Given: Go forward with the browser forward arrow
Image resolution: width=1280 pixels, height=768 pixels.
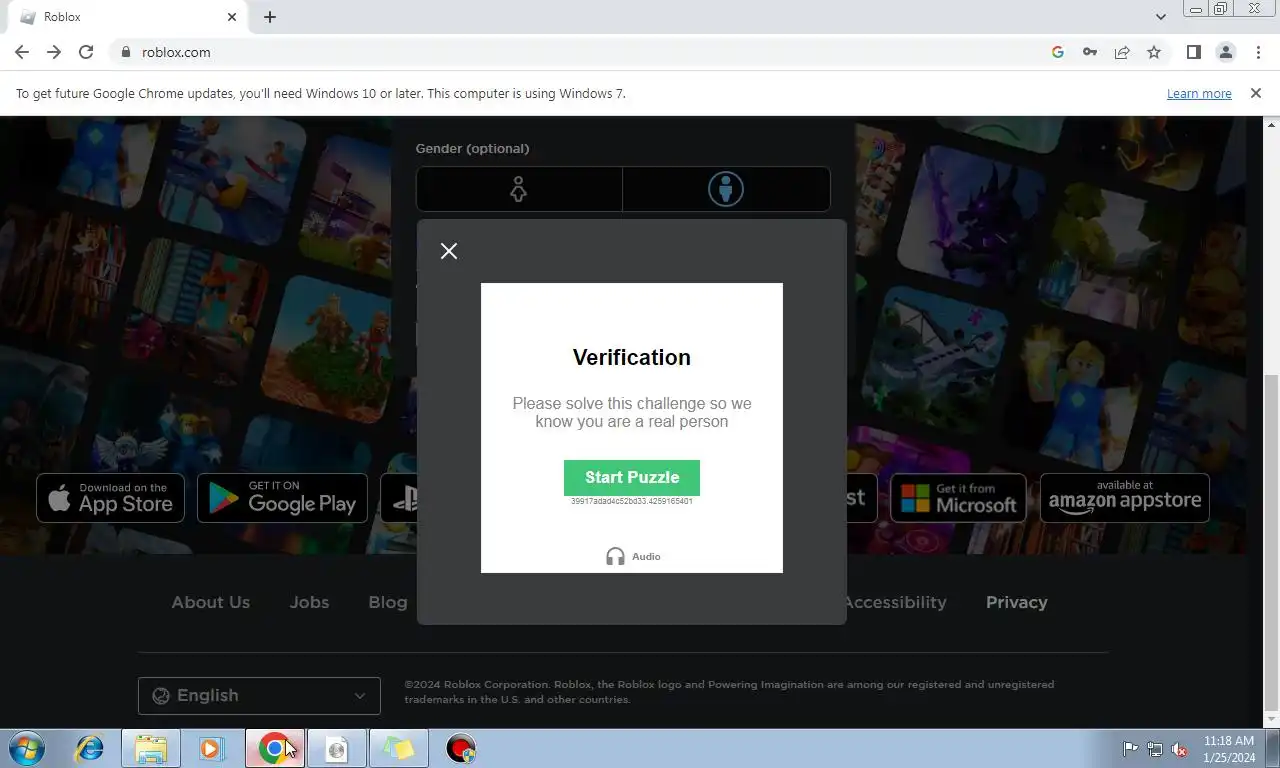Looking at the screenshot, I should (54, 52).
